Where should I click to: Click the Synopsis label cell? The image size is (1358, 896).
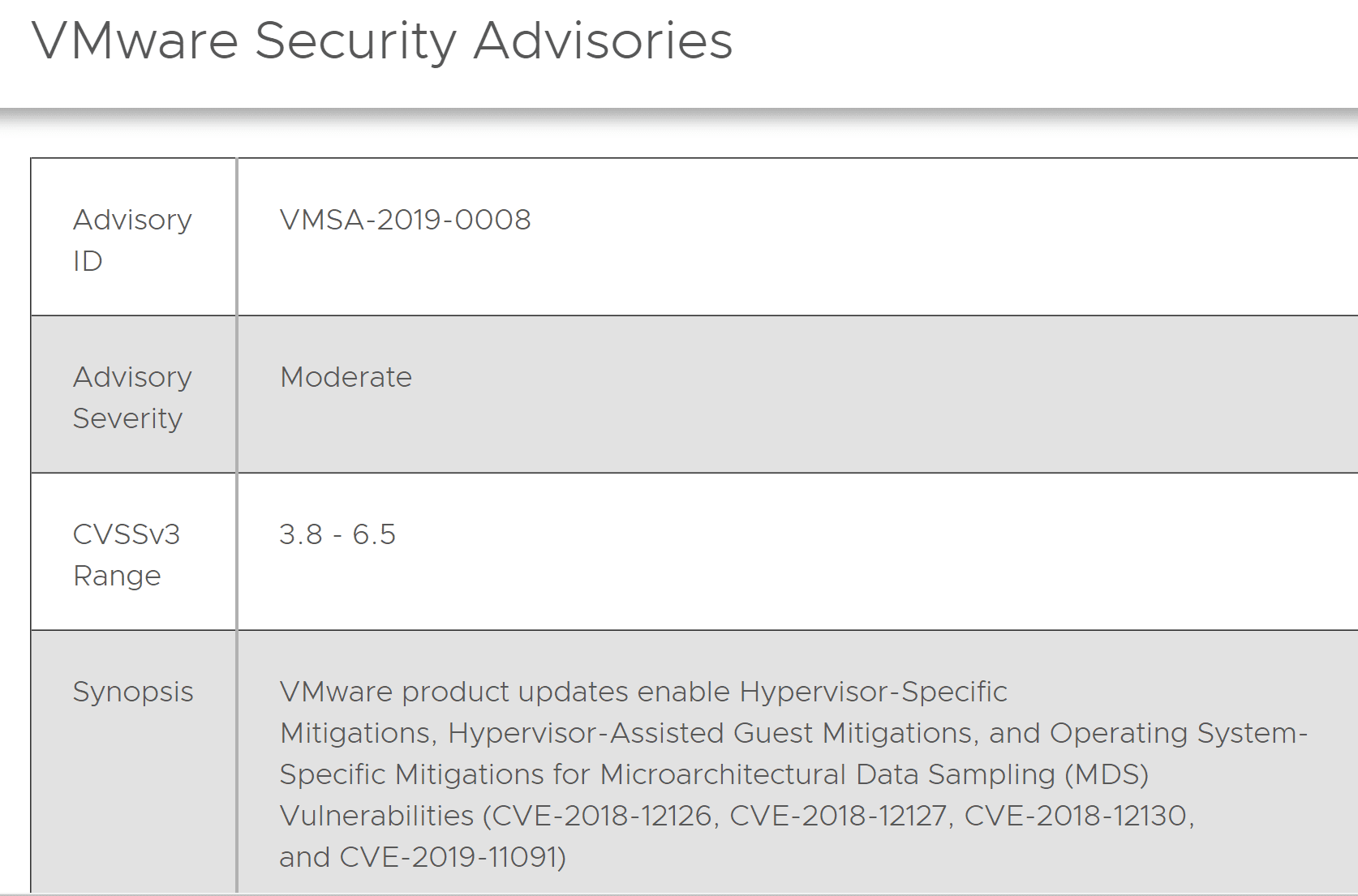133,692
